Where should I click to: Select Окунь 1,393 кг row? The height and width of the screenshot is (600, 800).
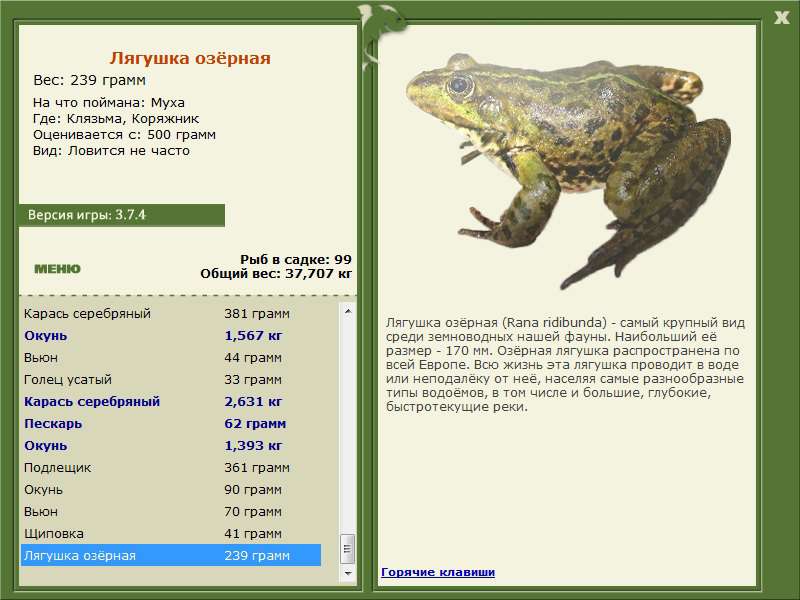pos(171,445)
